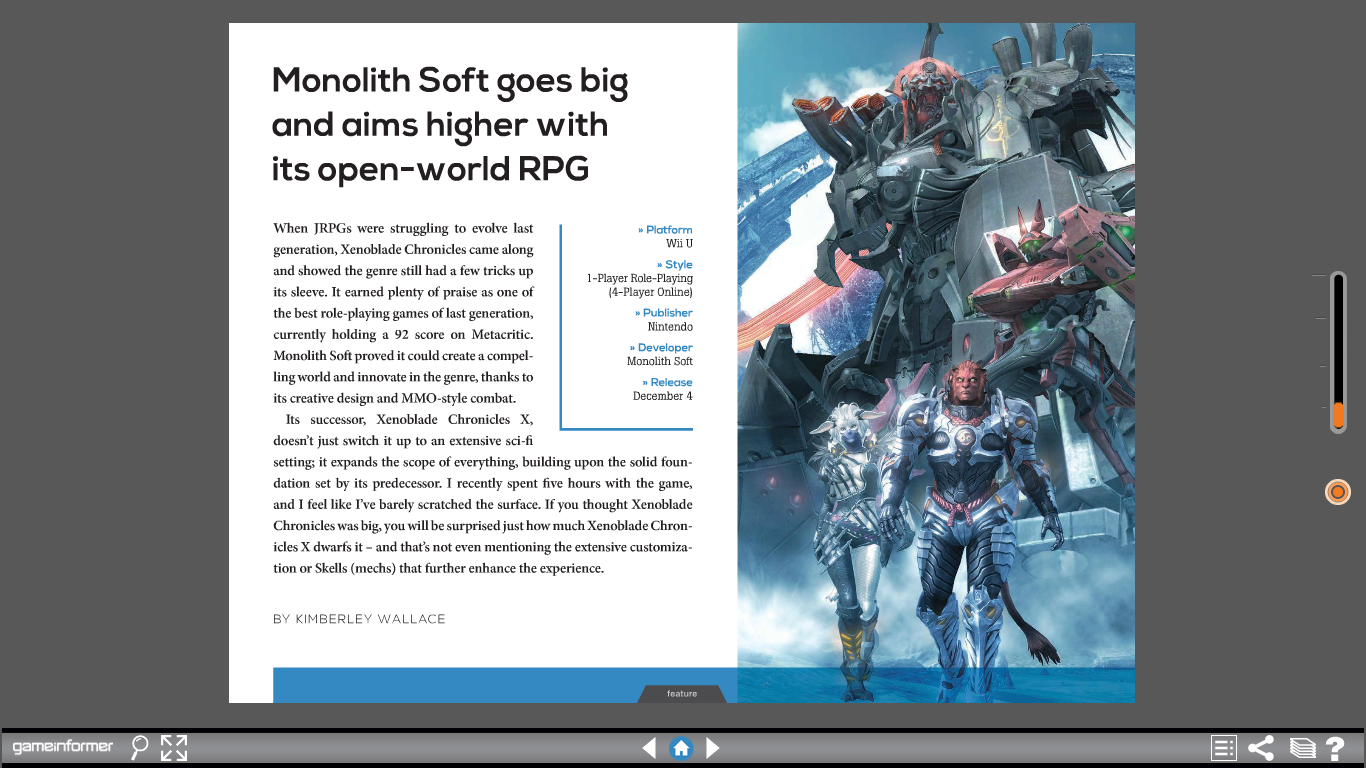Click the orange zoom slider handle
The height and width of the screenshot is (768, 1366).
[x=1338, y=414]
